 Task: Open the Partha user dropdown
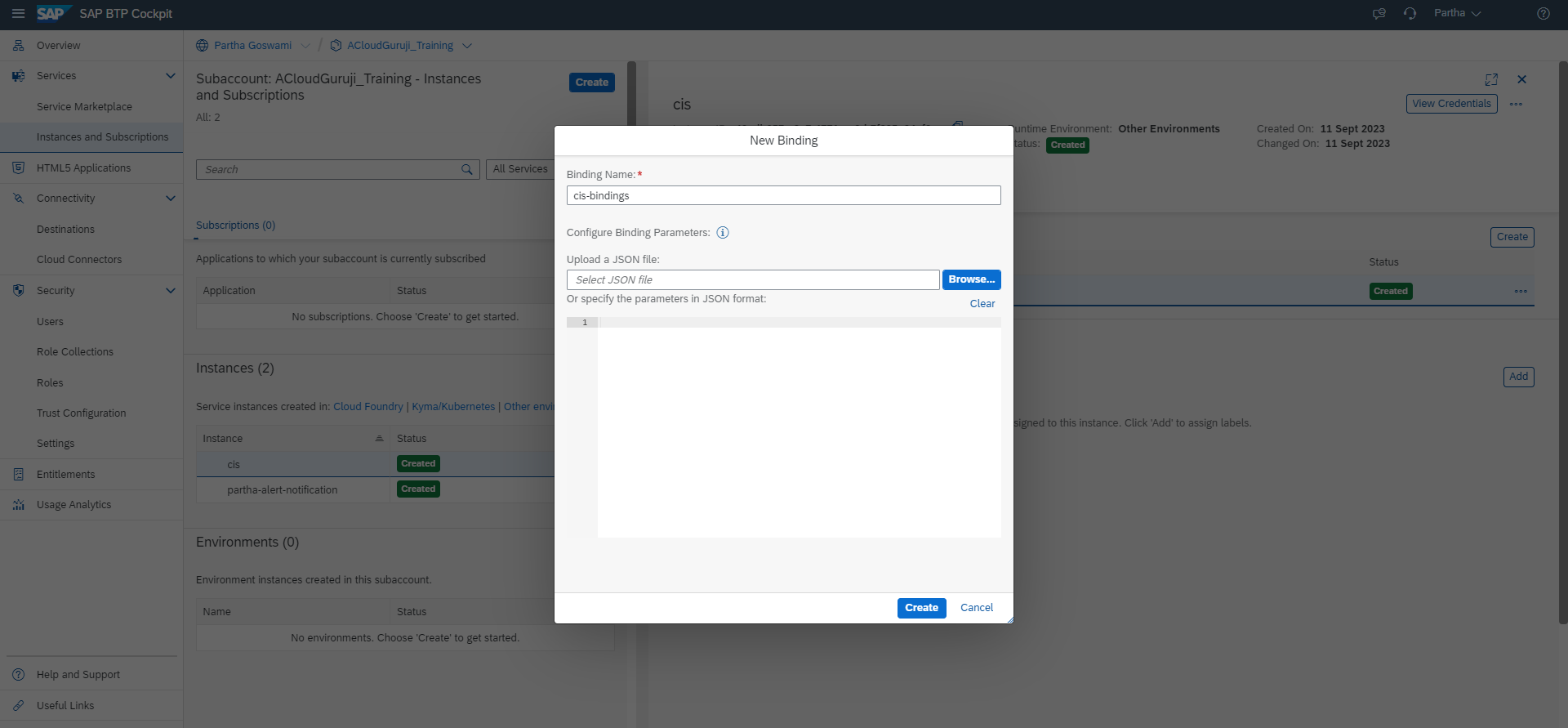click(1457, 14)
